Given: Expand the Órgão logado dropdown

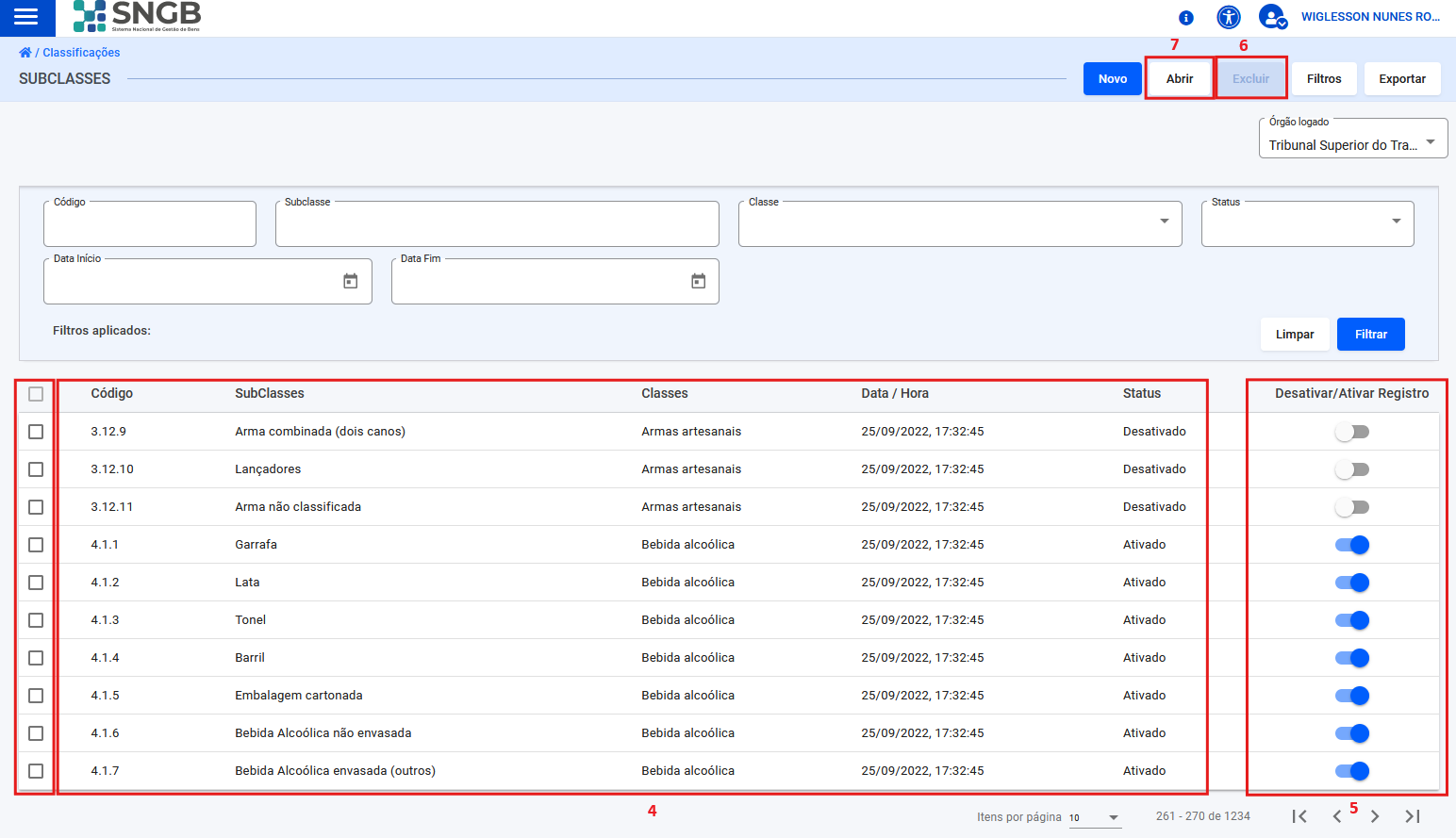Looking at the screenshot, I should pyautogui.click(x=1353, y=139).
